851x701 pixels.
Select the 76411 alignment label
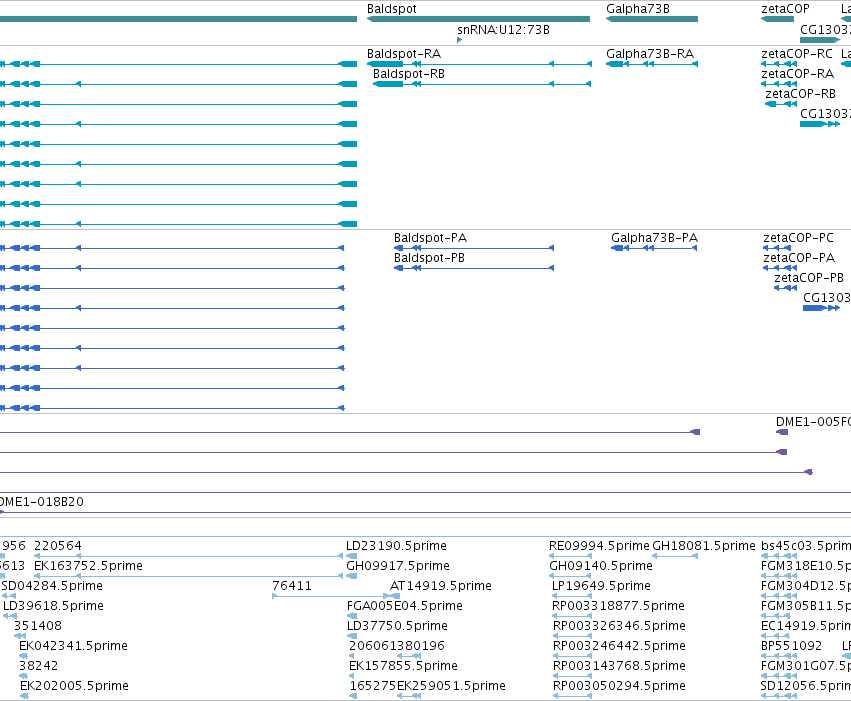point(292,586)
